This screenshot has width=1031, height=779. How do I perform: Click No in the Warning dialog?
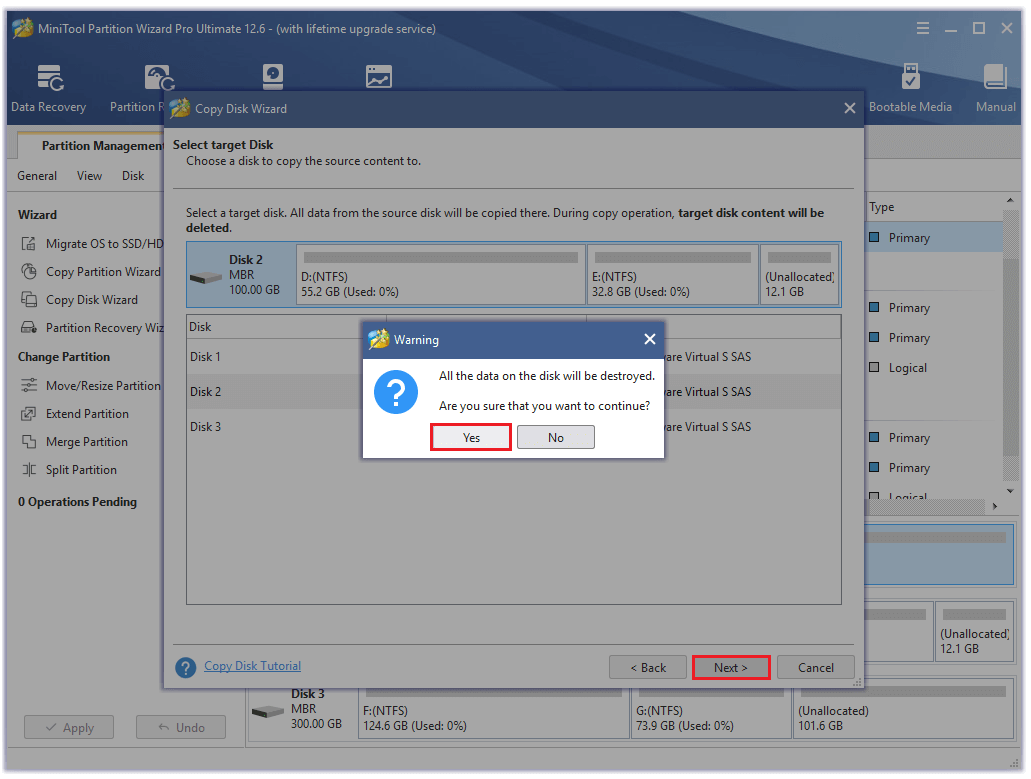pos(556,437)
